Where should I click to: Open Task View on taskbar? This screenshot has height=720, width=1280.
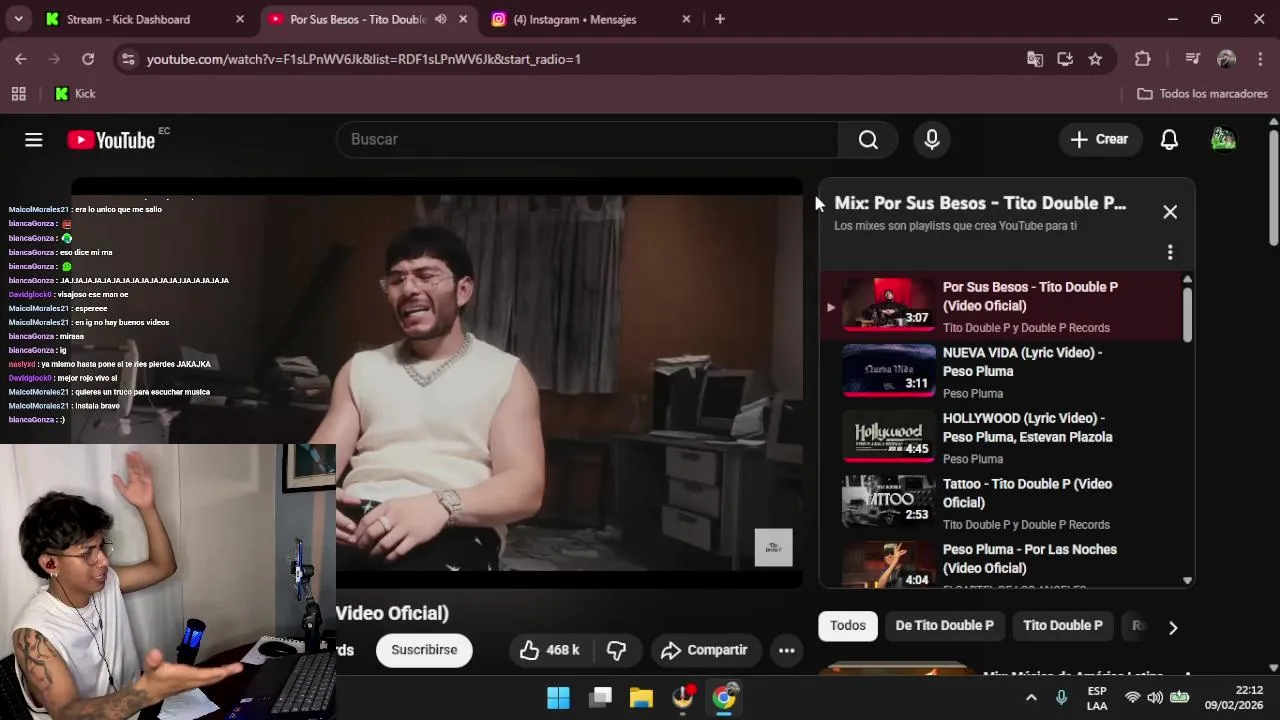(x=600, y=697)
